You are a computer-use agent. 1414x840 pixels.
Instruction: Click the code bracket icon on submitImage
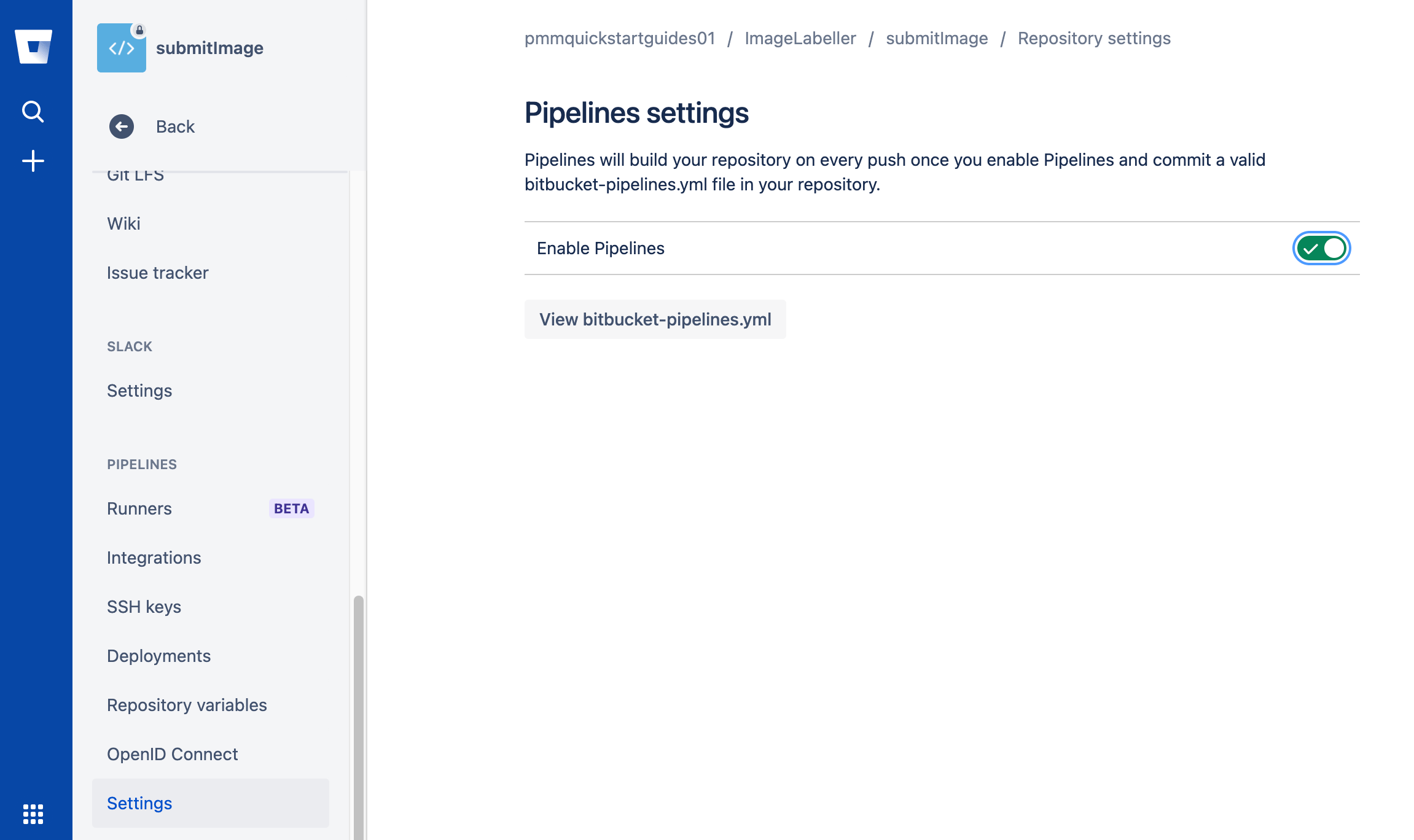coord(121,47)
